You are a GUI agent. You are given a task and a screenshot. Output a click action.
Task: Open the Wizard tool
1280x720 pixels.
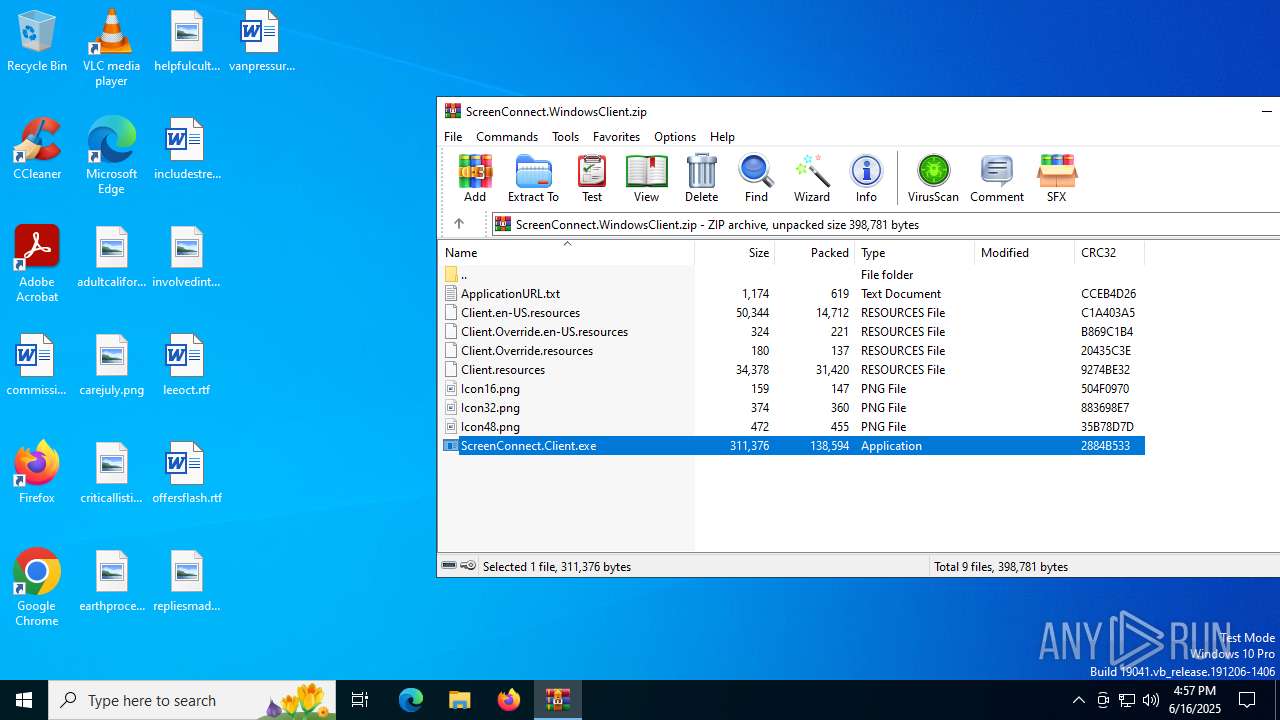tap(812, 179)
